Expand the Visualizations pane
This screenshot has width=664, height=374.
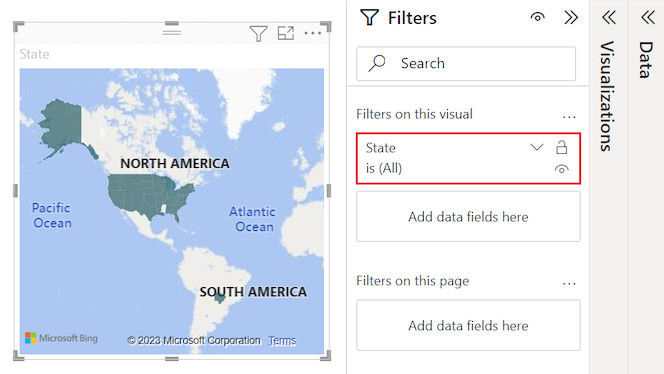[609, 18]
